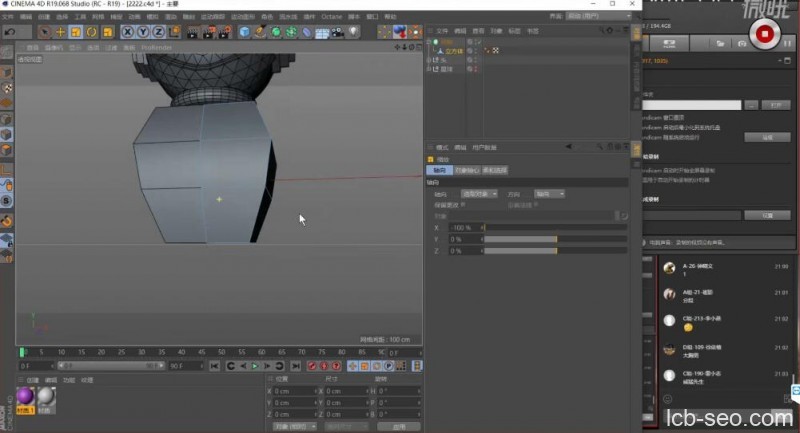Click the Record active objects button

coord(312,366)
